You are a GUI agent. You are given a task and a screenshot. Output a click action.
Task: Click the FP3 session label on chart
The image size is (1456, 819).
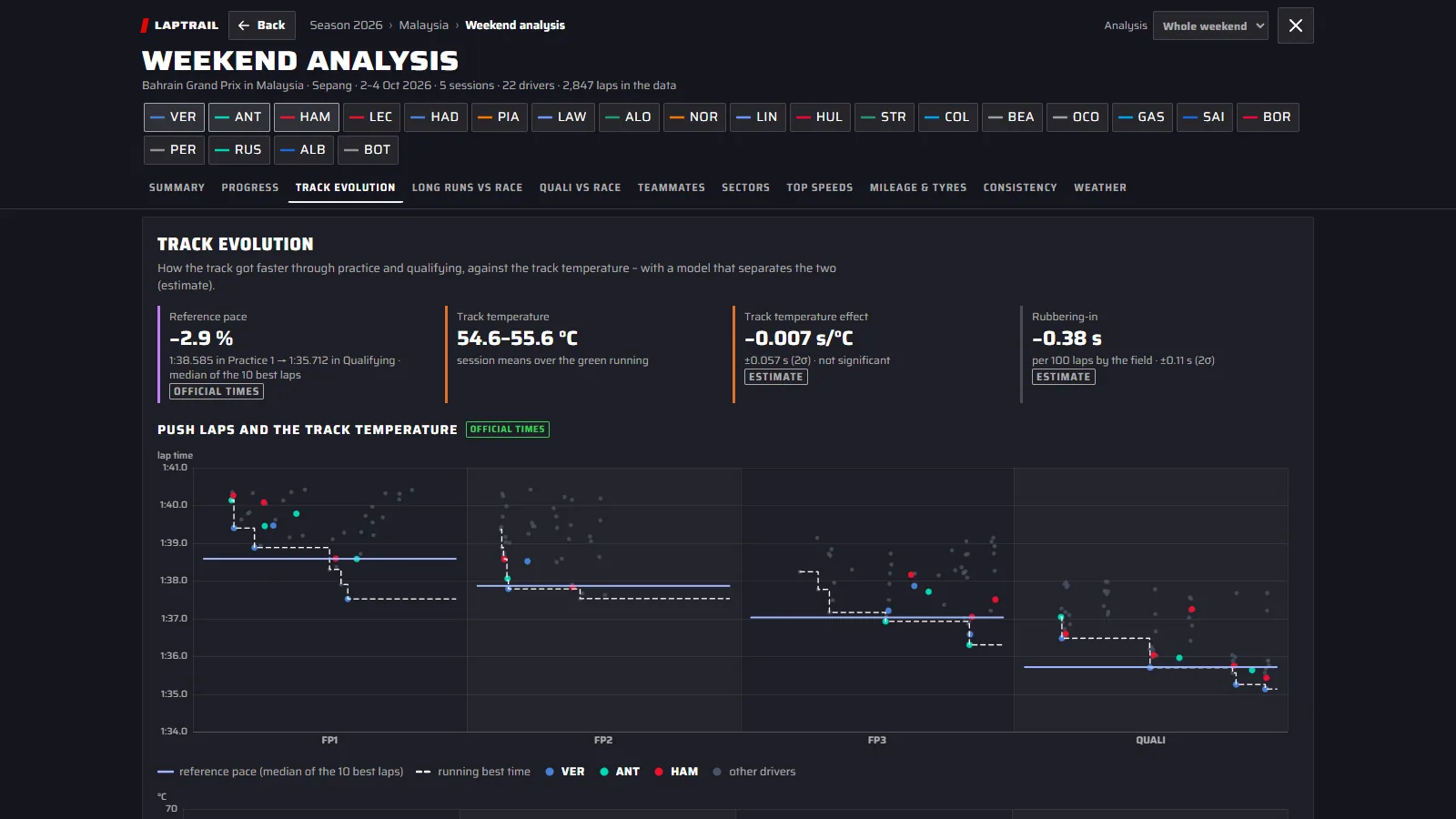pos(877,741)
